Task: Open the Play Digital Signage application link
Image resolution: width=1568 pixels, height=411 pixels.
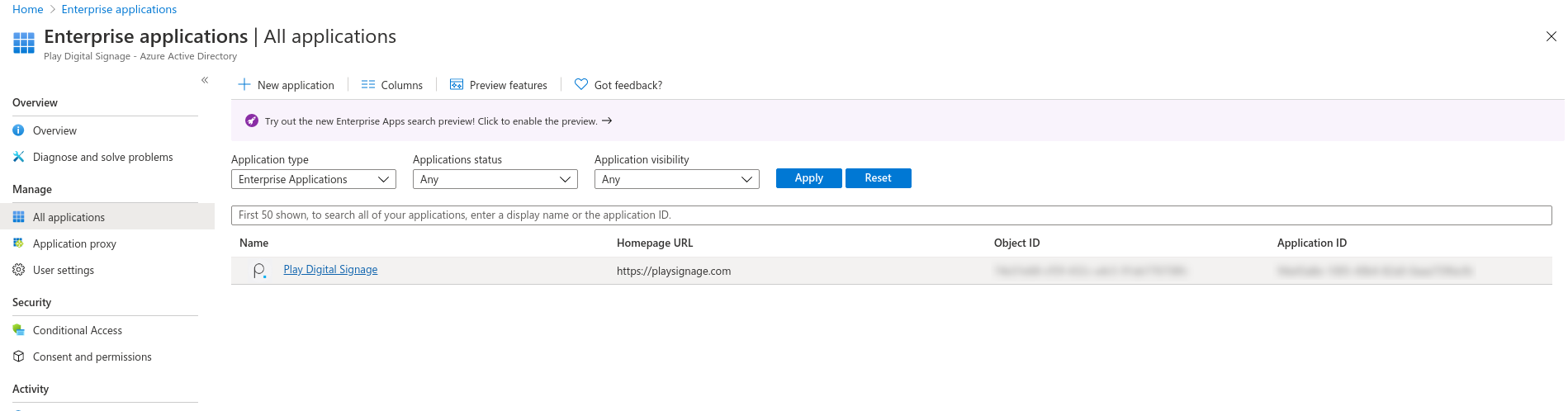Action: [330, 270]
